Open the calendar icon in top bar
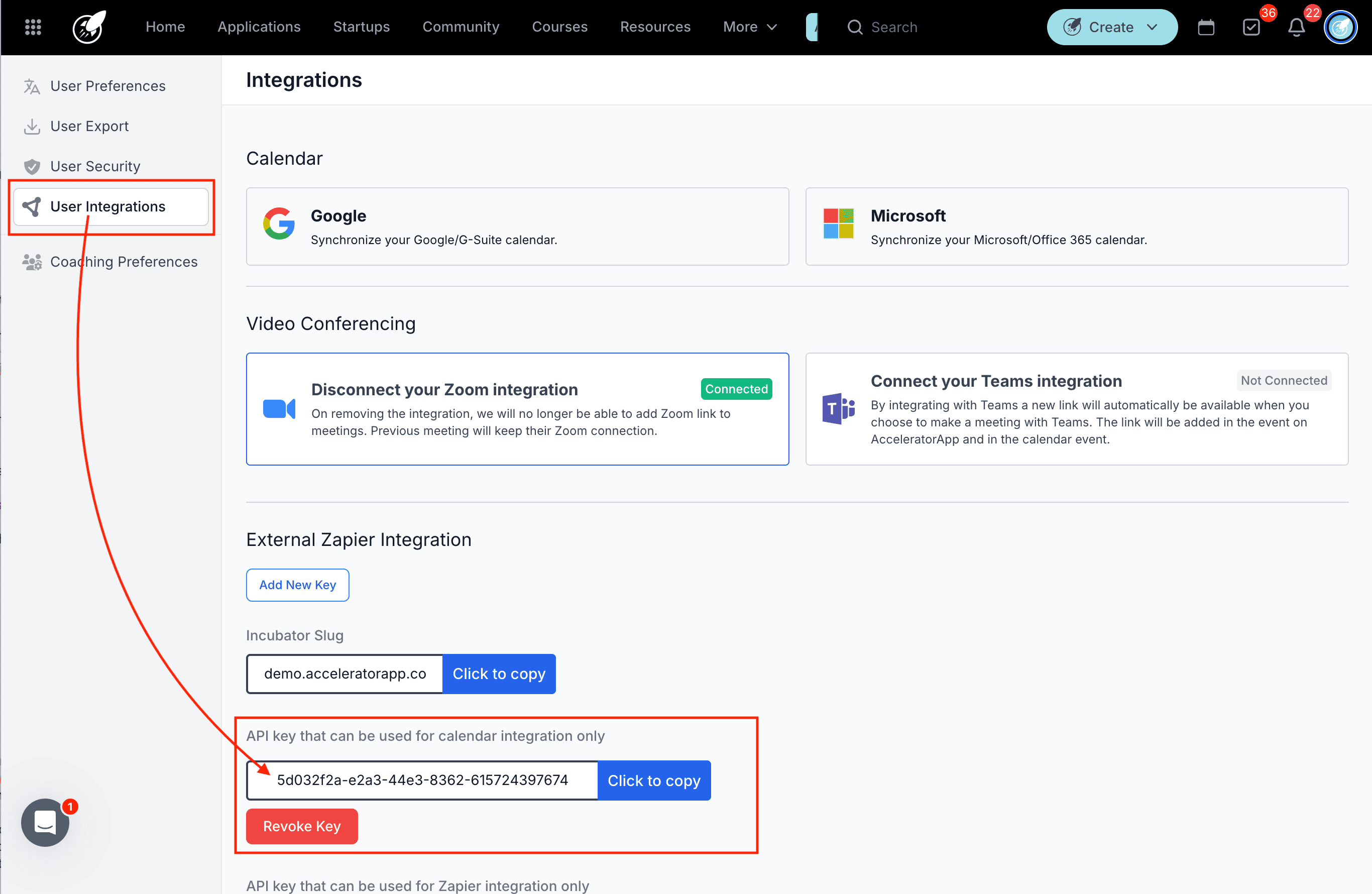The height and width of the screenshot is (894, 1372). pyautogui.click(x=1205, y=27)
